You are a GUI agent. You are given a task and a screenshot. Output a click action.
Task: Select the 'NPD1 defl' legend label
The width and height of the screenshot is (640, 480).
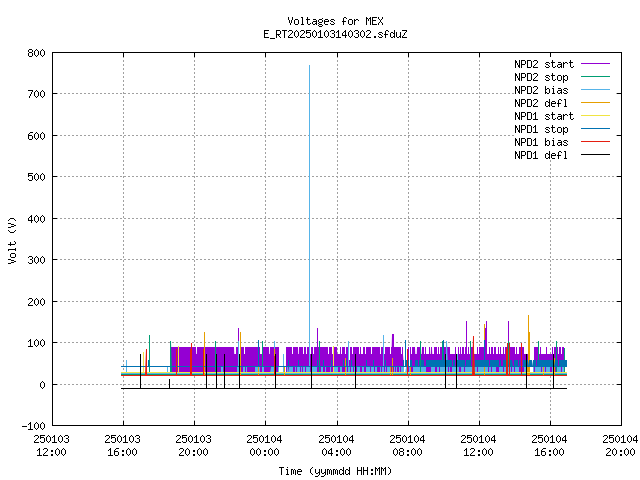541,155
